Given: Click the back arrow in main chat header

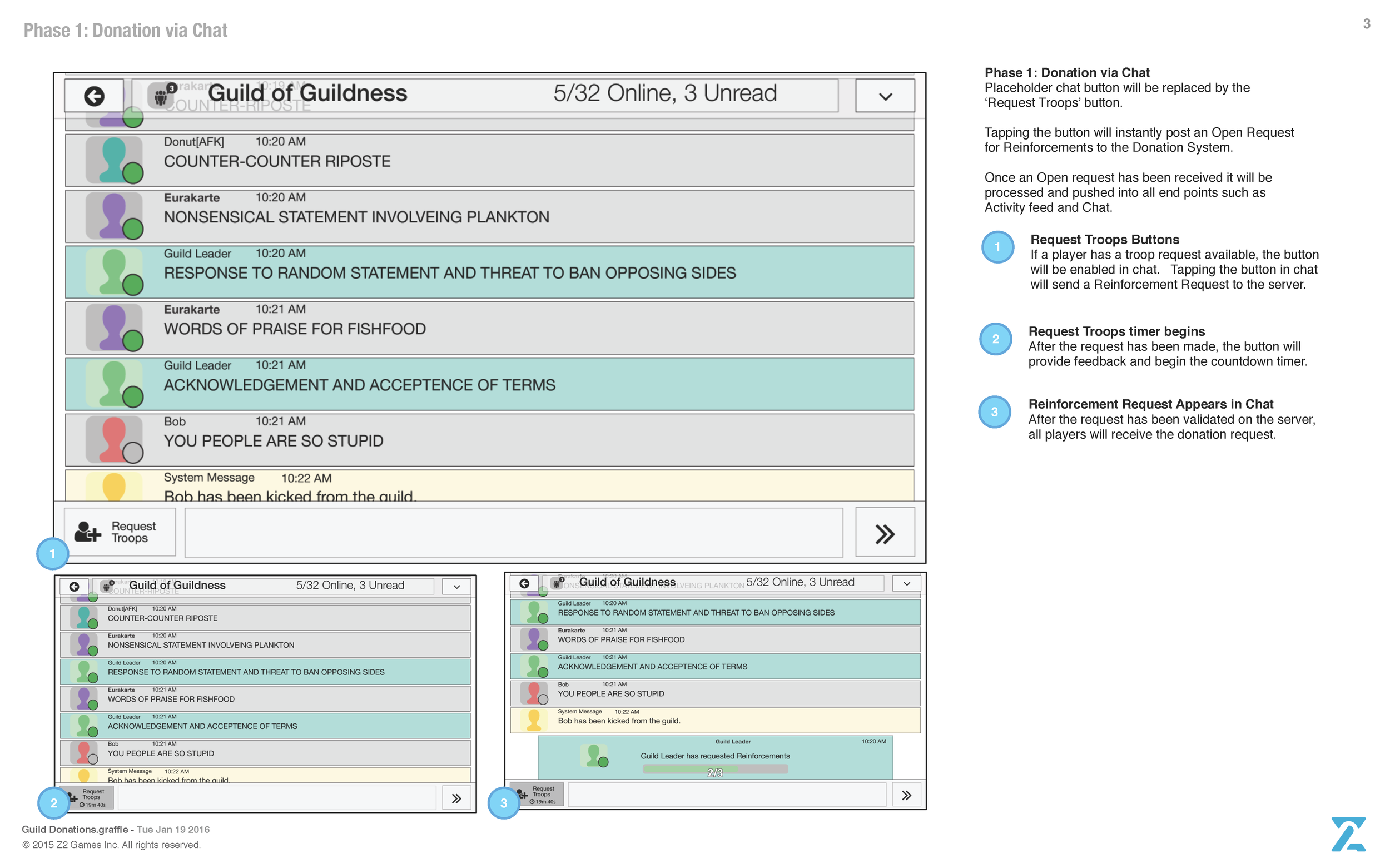Looking at the screenshot, I should [94, 96].
